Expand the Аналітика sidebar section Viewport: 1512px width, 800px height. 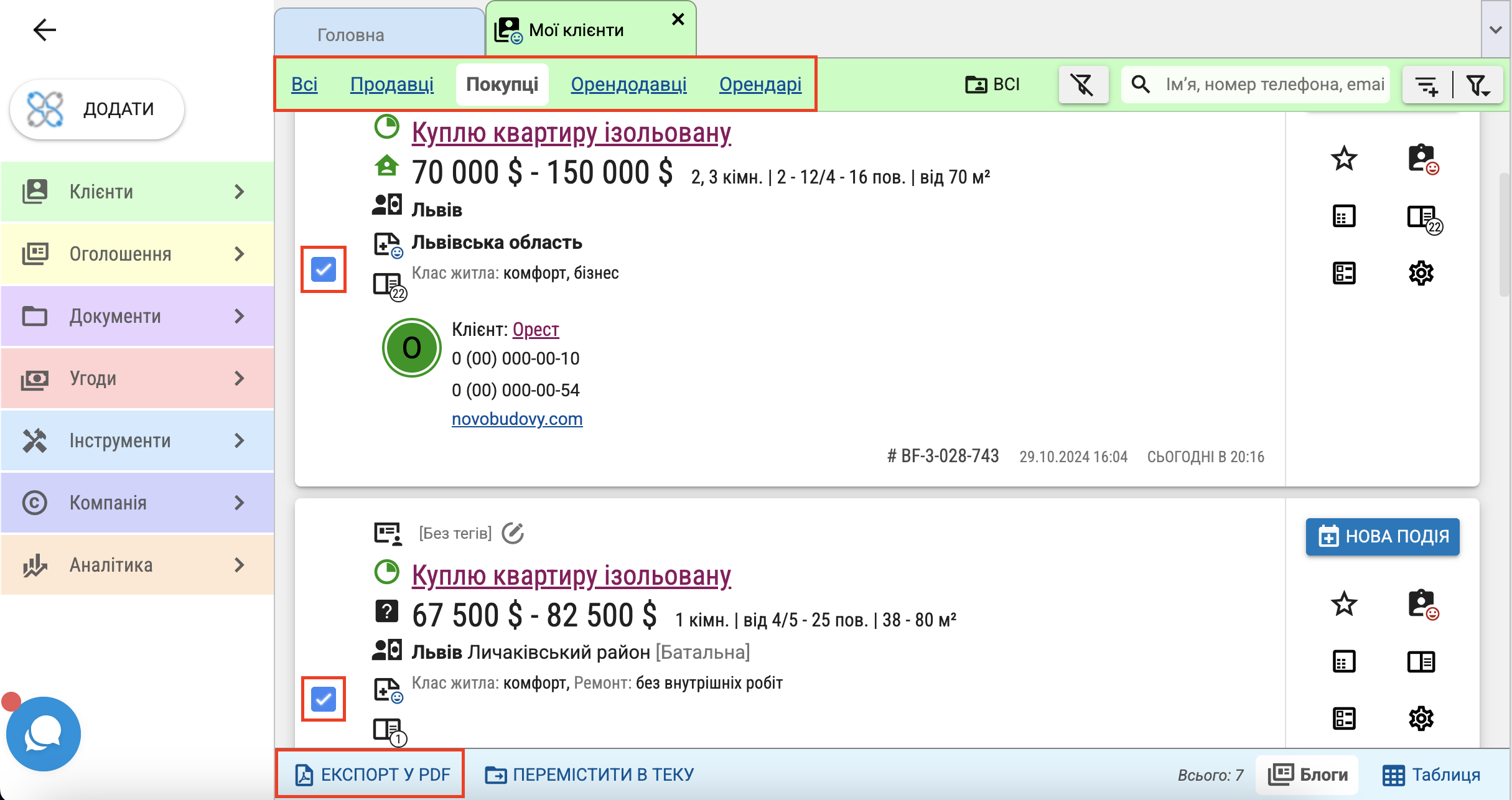point(137,565)
